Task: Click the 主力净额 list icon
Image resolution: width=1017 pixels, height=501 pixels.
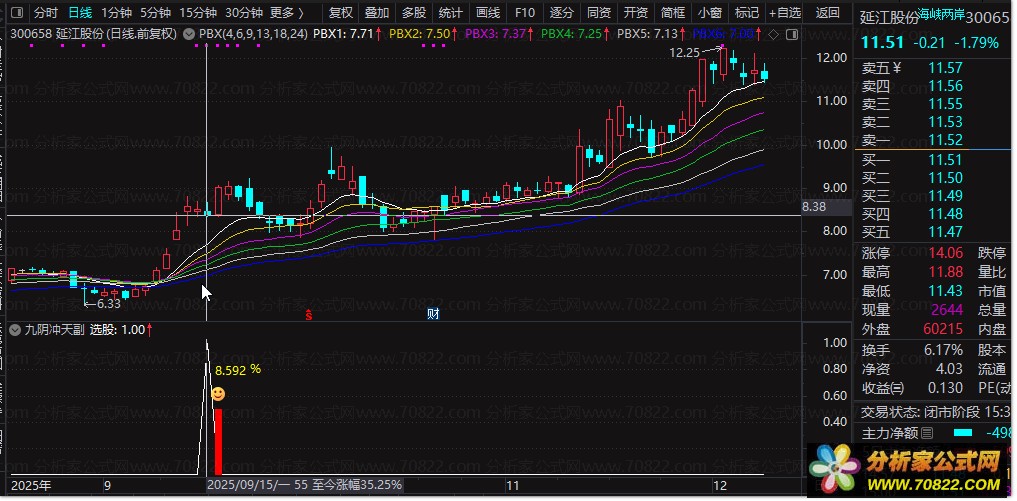Action: [x=927, y=433]
